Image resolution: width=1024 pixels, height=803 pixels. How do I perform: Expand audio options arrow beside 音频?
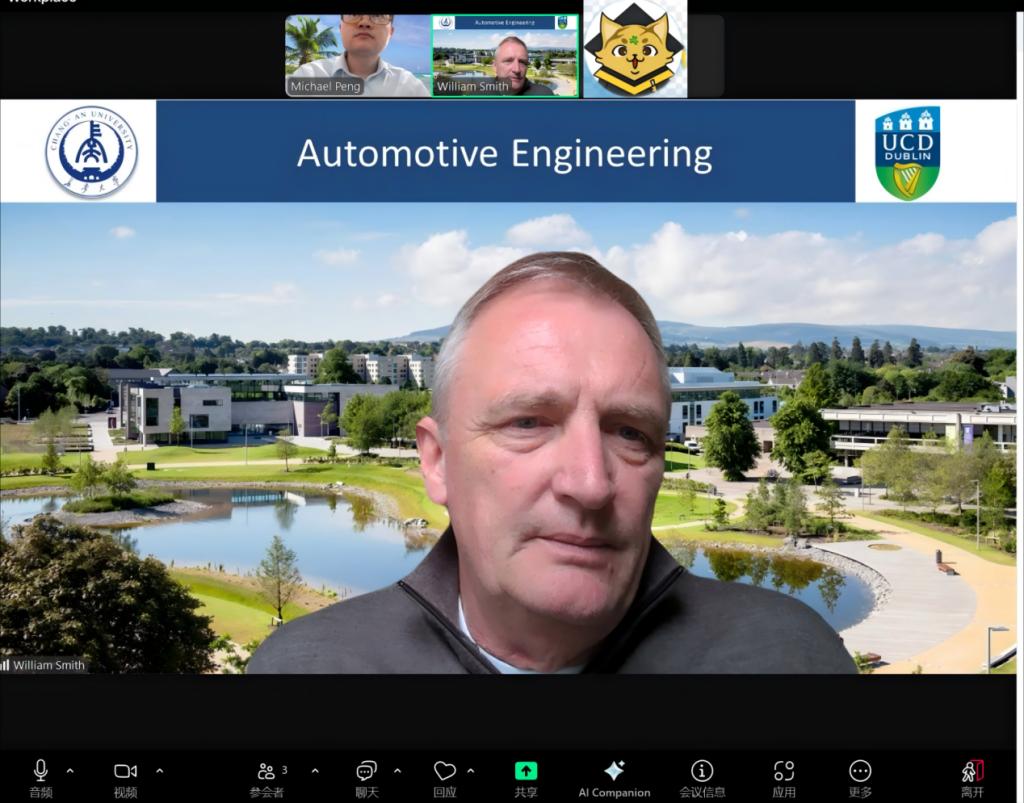coord(70,771)
